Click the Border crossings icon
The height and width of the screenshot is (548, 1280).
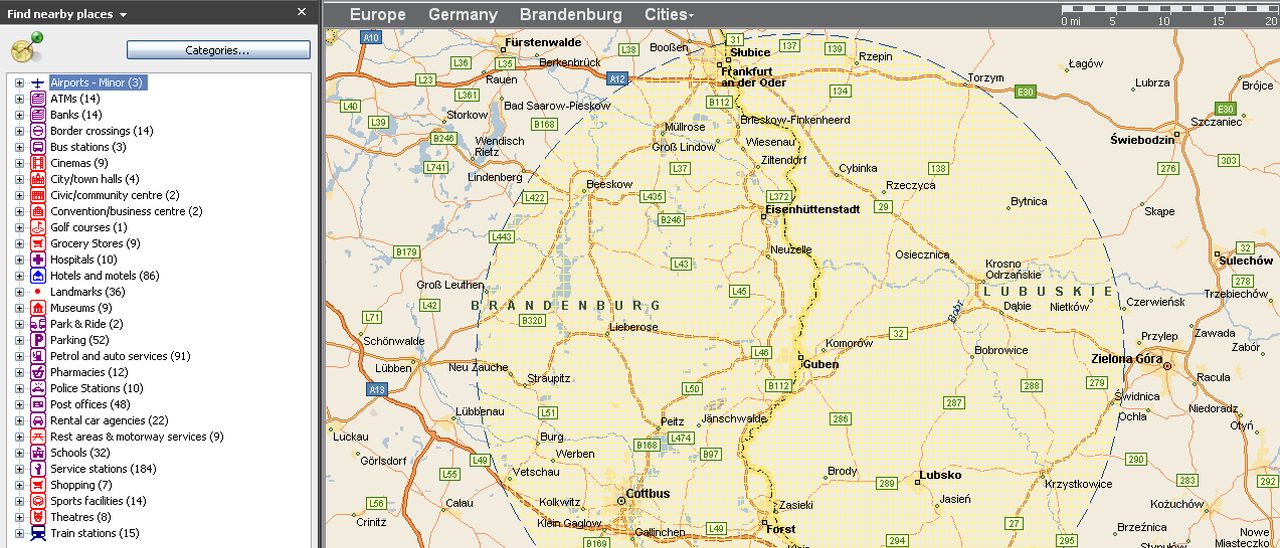(38, 131)
